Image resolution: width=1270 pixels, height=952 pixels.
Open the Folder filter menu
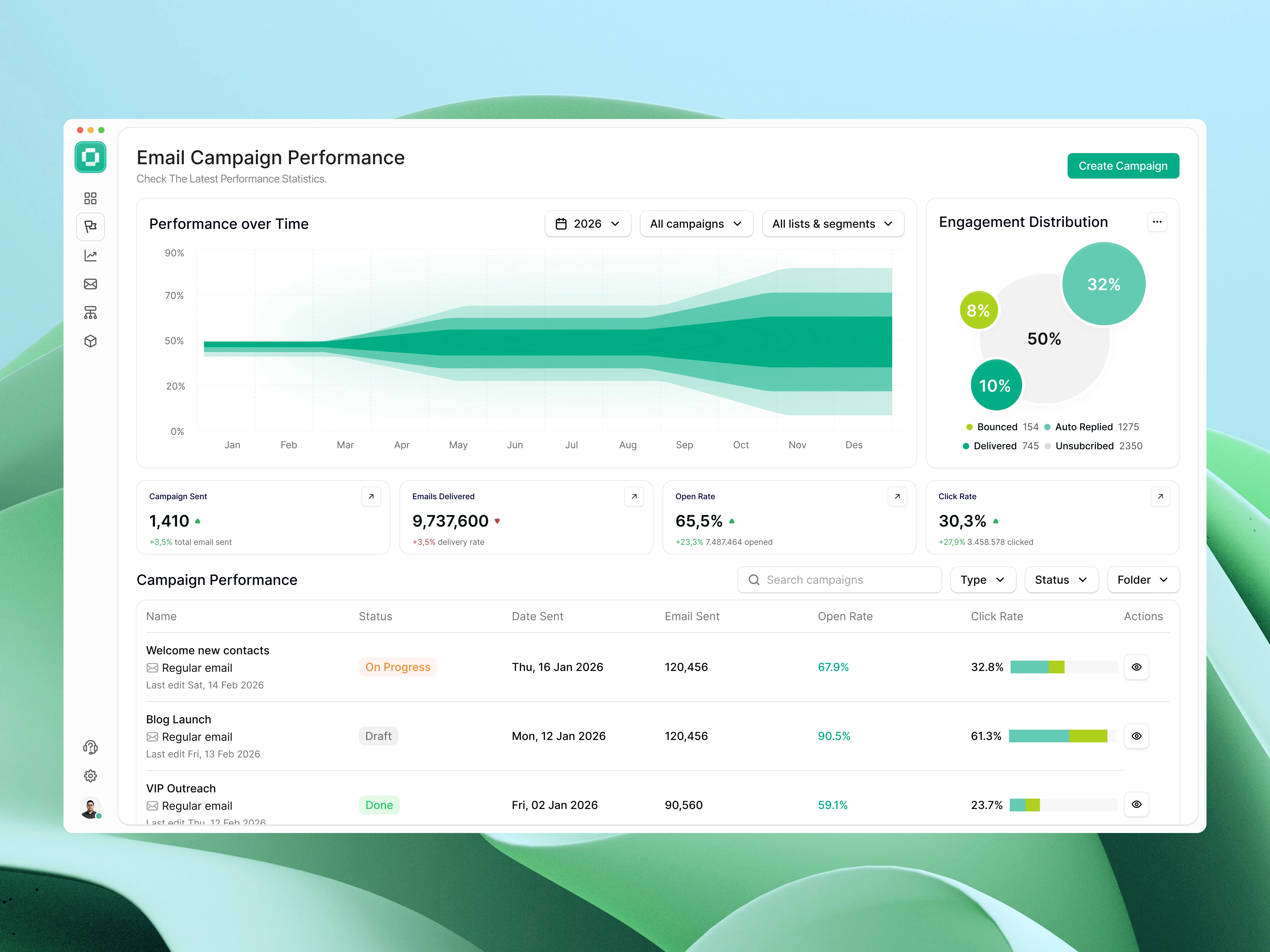1142,580
